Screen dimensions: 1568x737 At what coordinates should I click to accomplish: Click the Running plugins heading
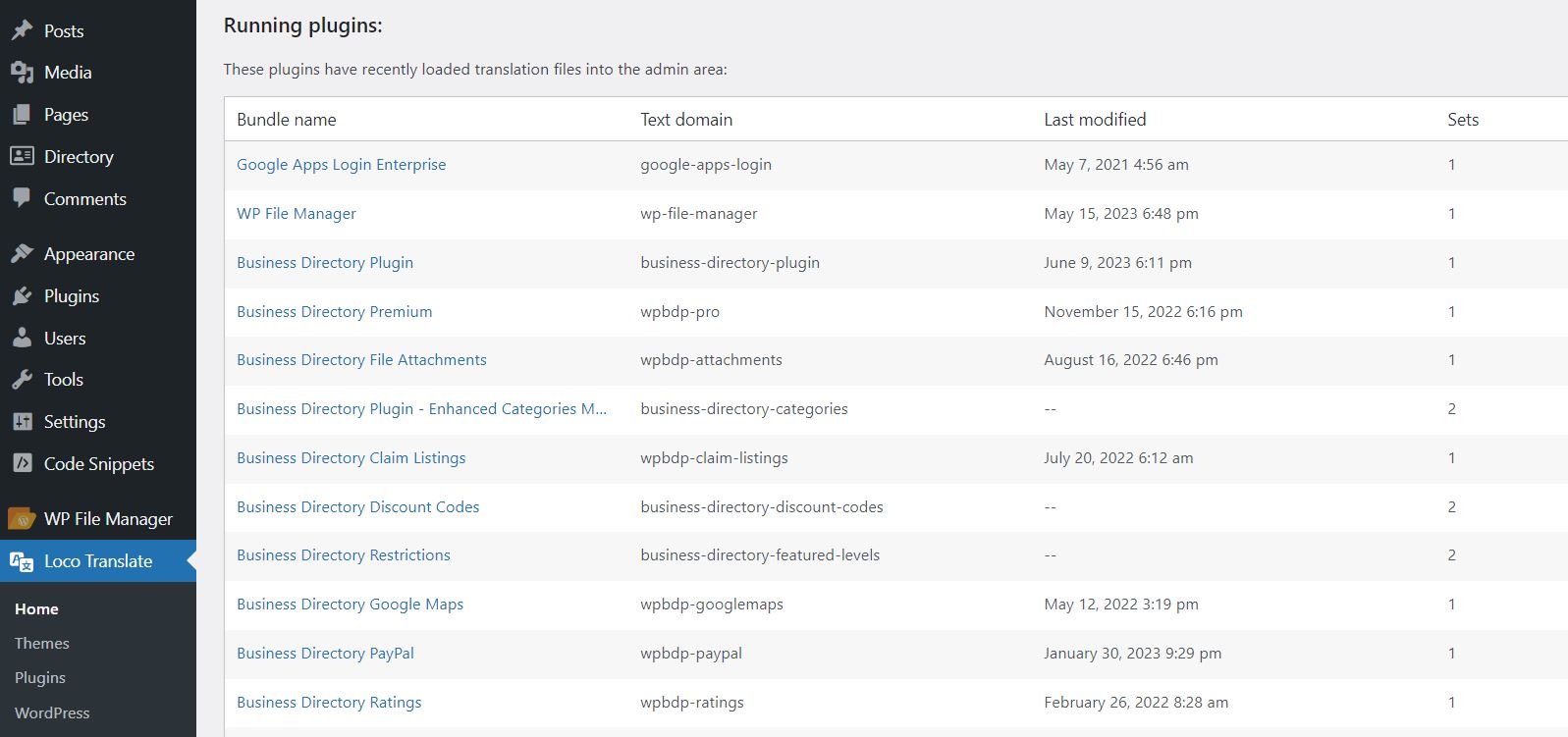[303, 26]
